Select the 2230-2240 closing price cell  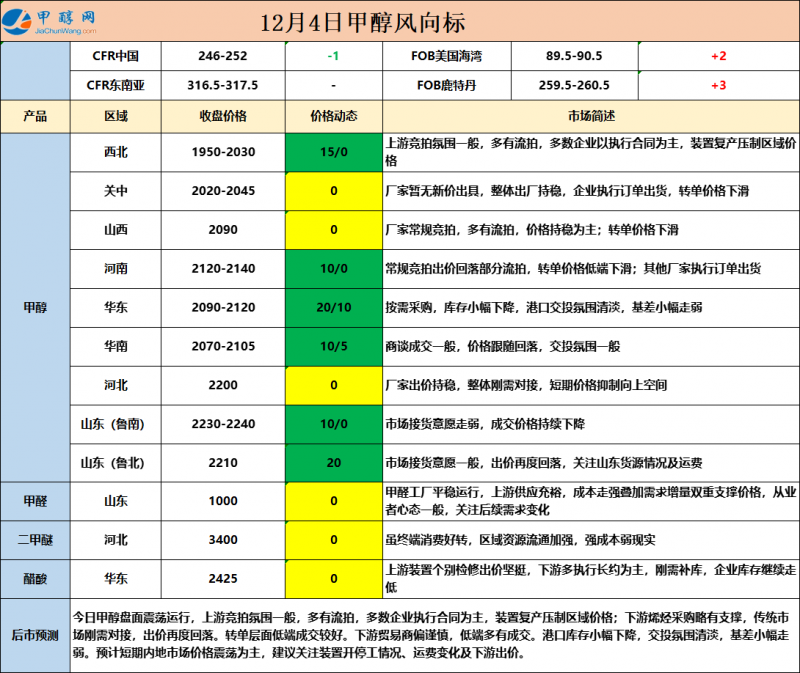click(x=222, y=424)
